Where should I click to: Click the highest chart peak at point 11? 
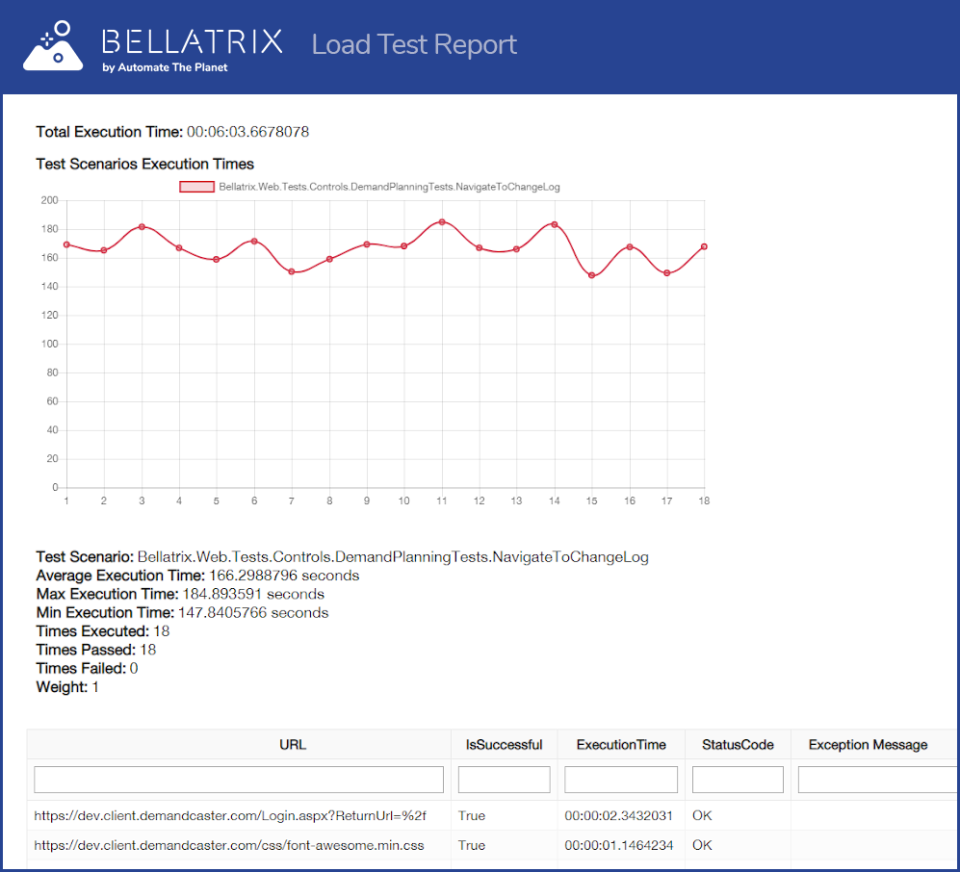(441, 222)
